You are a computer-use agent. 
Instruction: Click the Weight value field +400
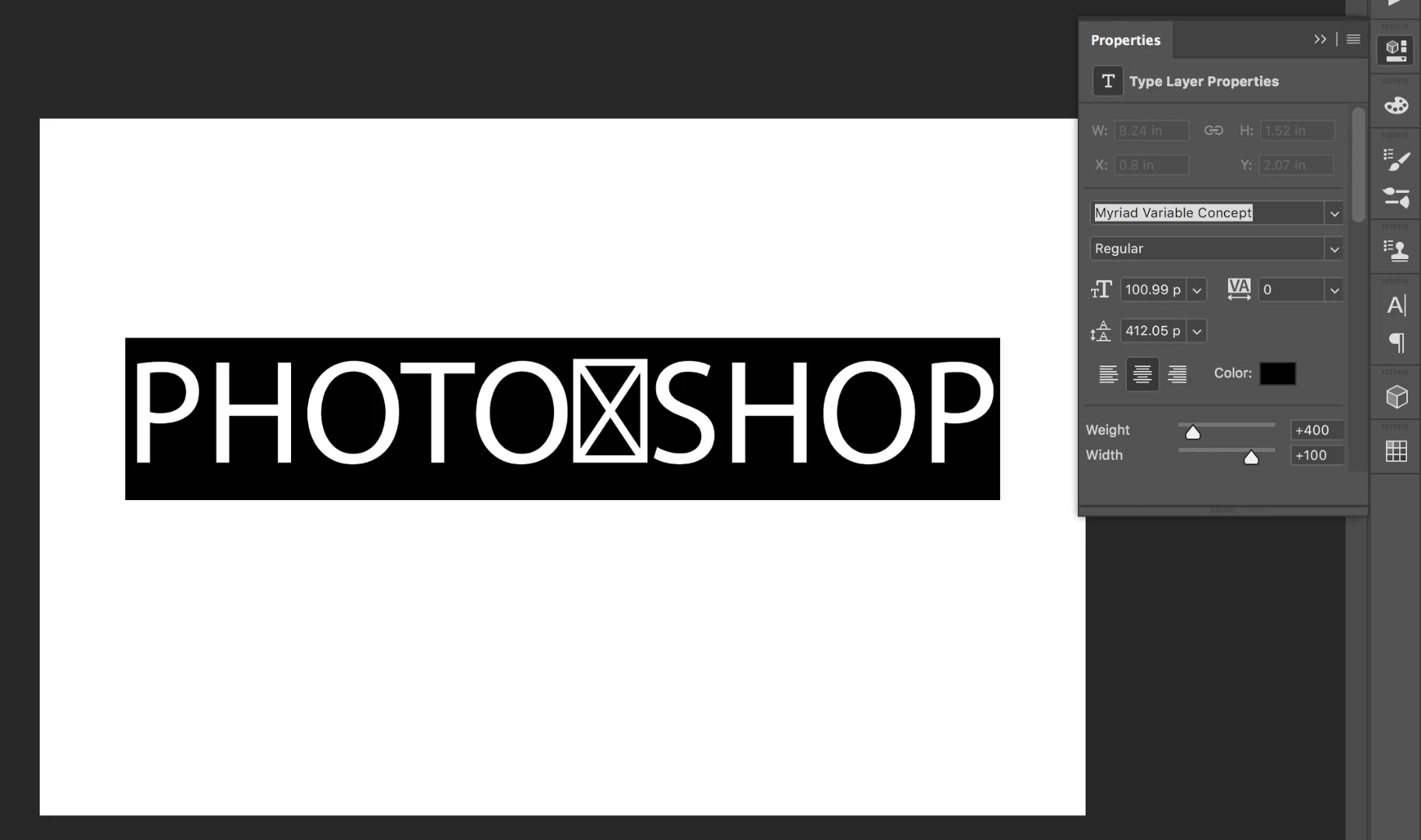click(x=1317, y=430)
